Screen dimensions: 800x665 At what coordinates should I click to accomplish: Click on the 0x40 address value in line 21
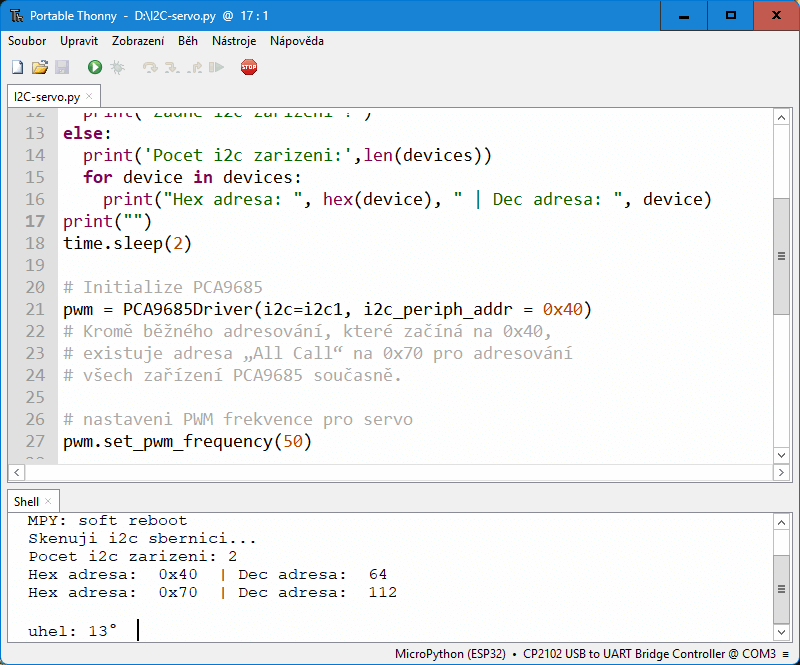pos(562,309)
